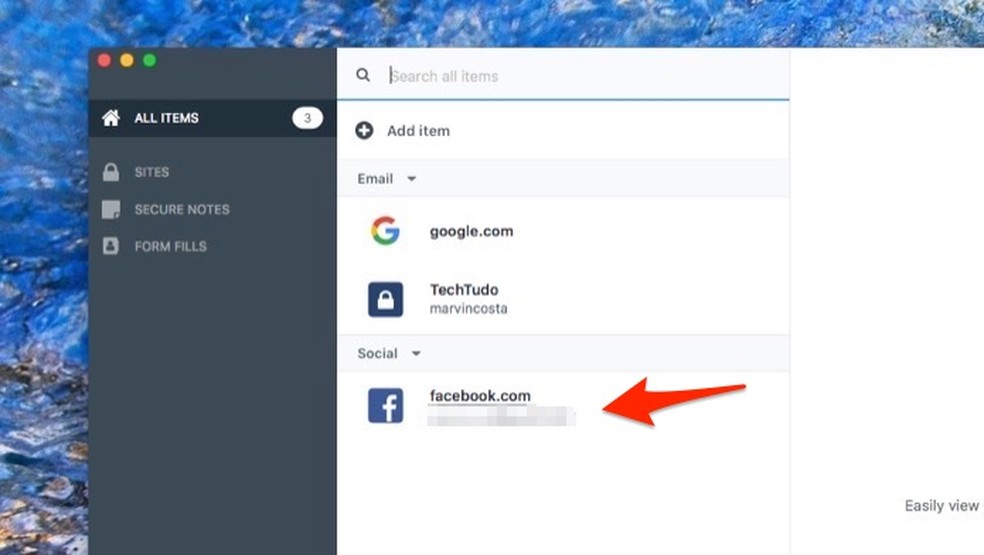Switch to the SECURE NOTES label
Screen dimensions: 984x555
(182, 210)
